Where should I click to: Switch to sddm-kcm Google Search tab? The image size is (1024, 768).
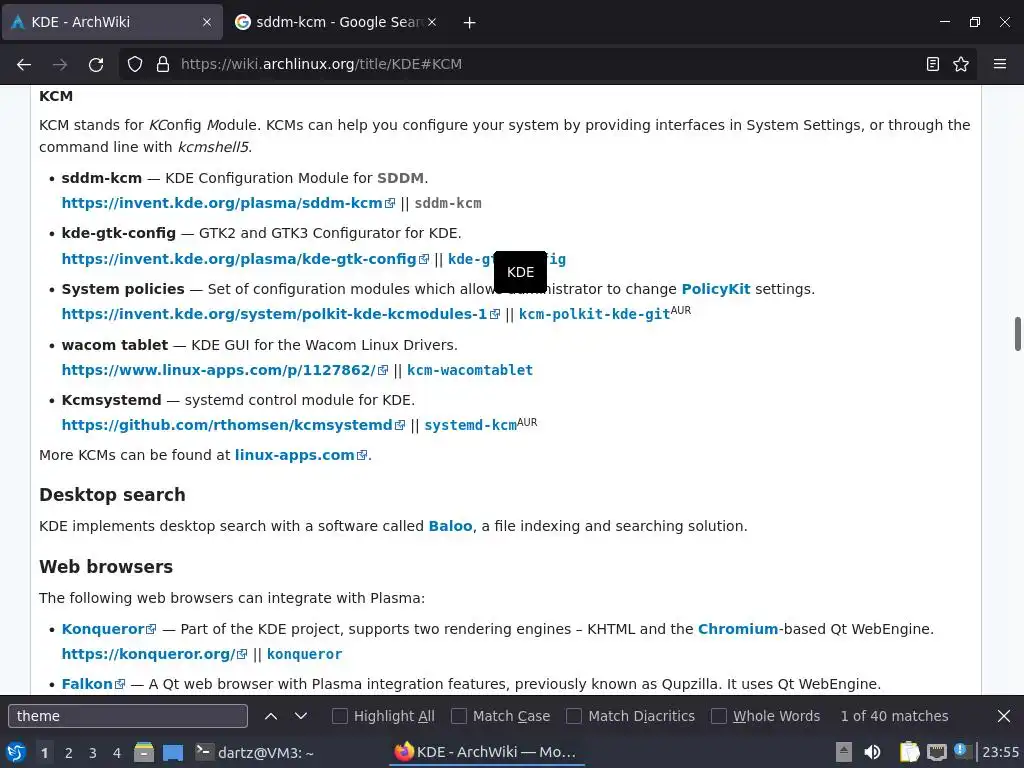pyautogui.click(x=337, y=22)
